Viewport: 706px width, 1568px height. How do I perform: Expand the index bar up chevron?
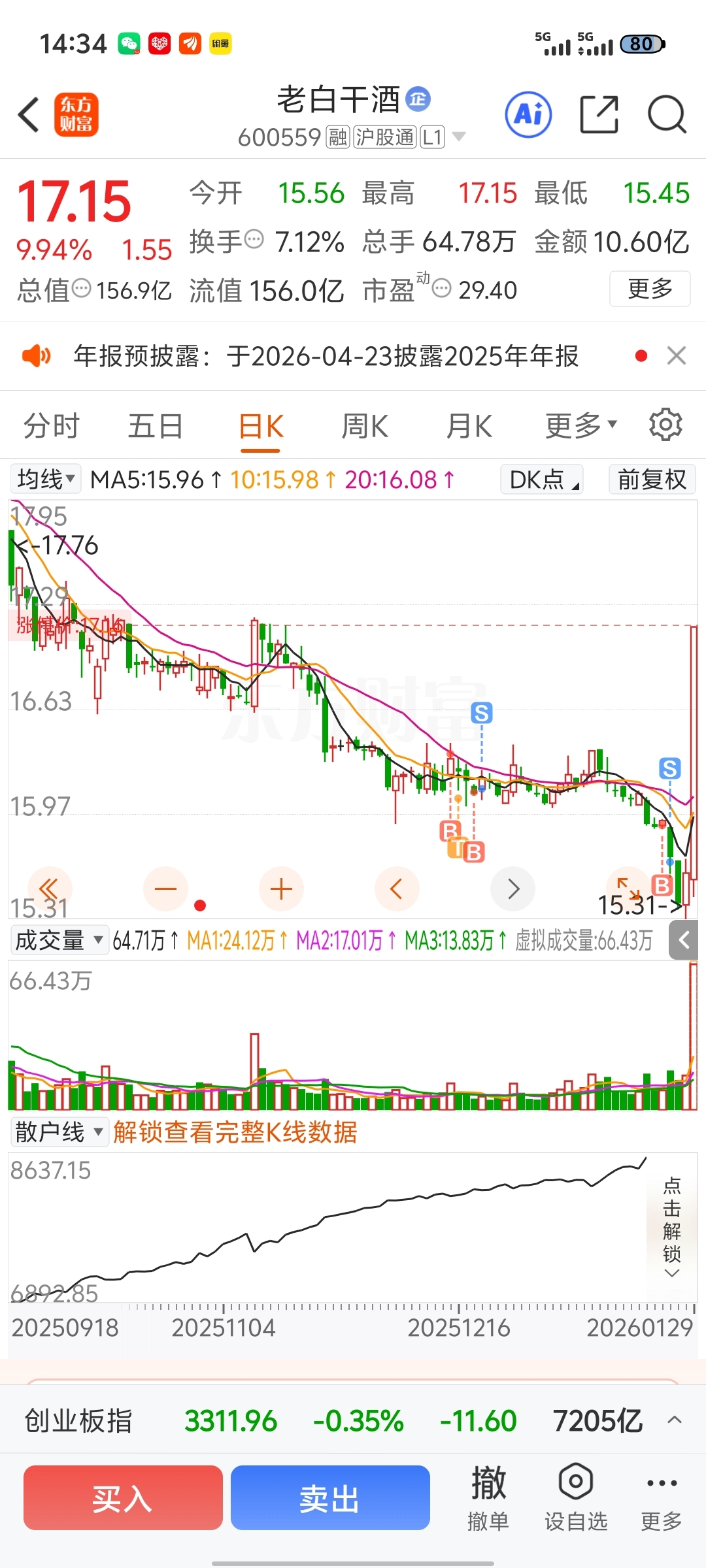point(675,1420)
